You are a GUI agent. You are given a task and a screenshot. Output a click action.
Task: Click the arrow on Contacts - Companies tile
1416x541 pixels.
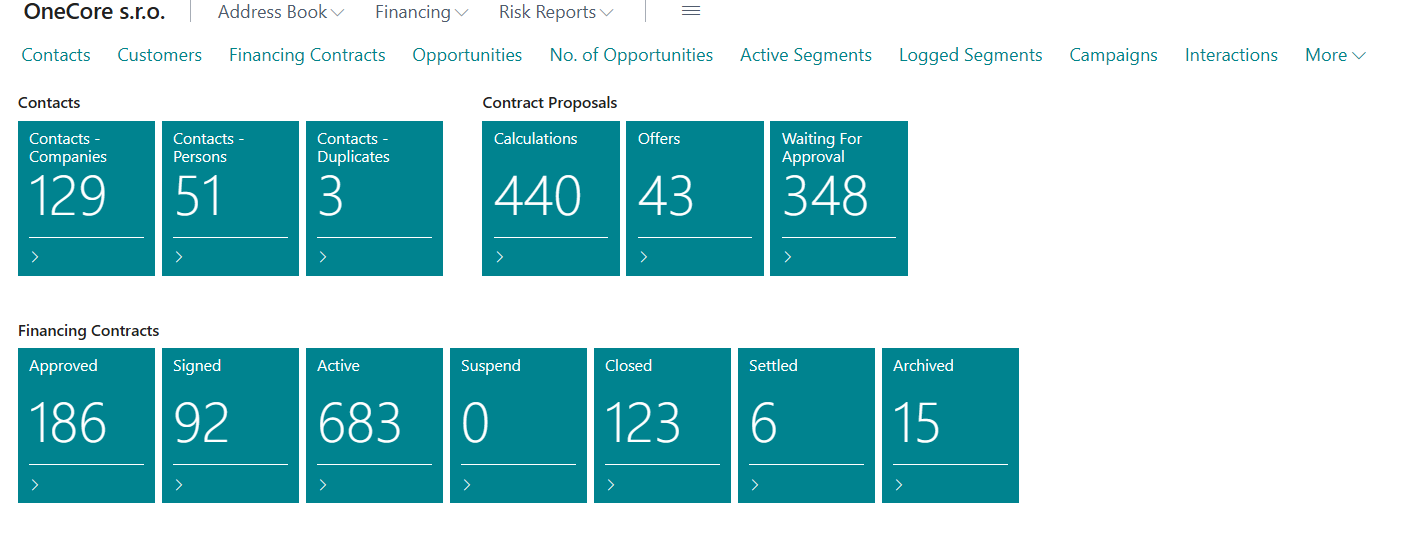pyautogui.click(x=35, y=257)
